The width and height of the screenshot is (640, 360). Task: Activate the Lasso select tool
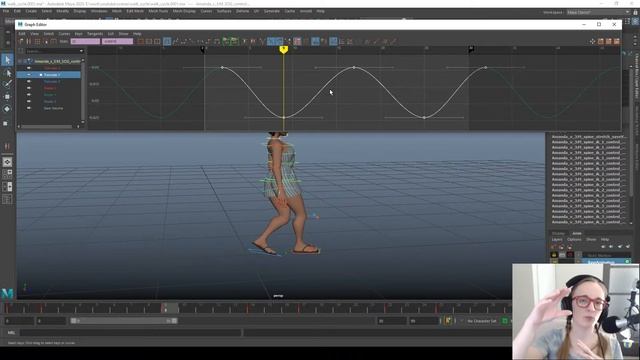[x=7, y=73]
